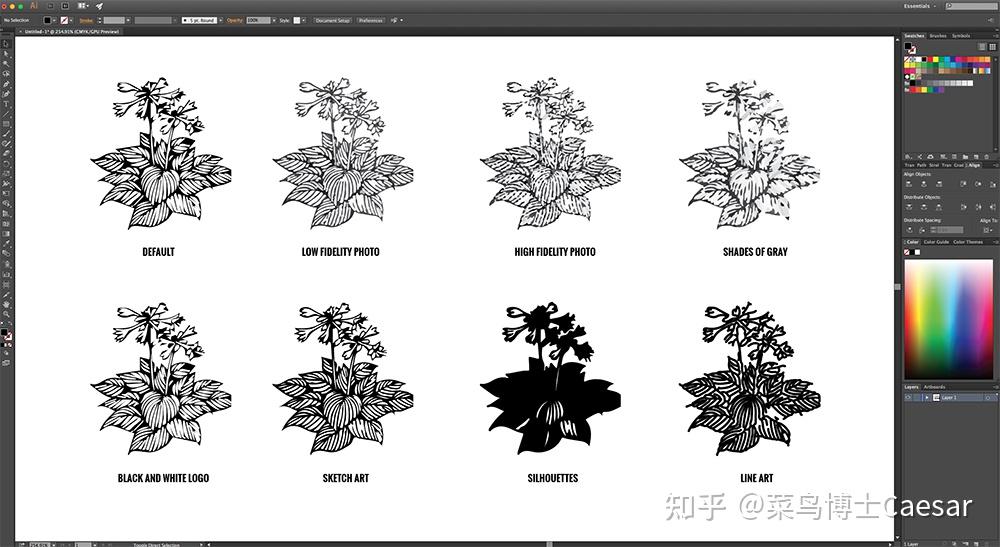1000x547 pixels.
Task: Open the brush definition dropdown (5 pt. Round)
Action: [x=221, y=20]
